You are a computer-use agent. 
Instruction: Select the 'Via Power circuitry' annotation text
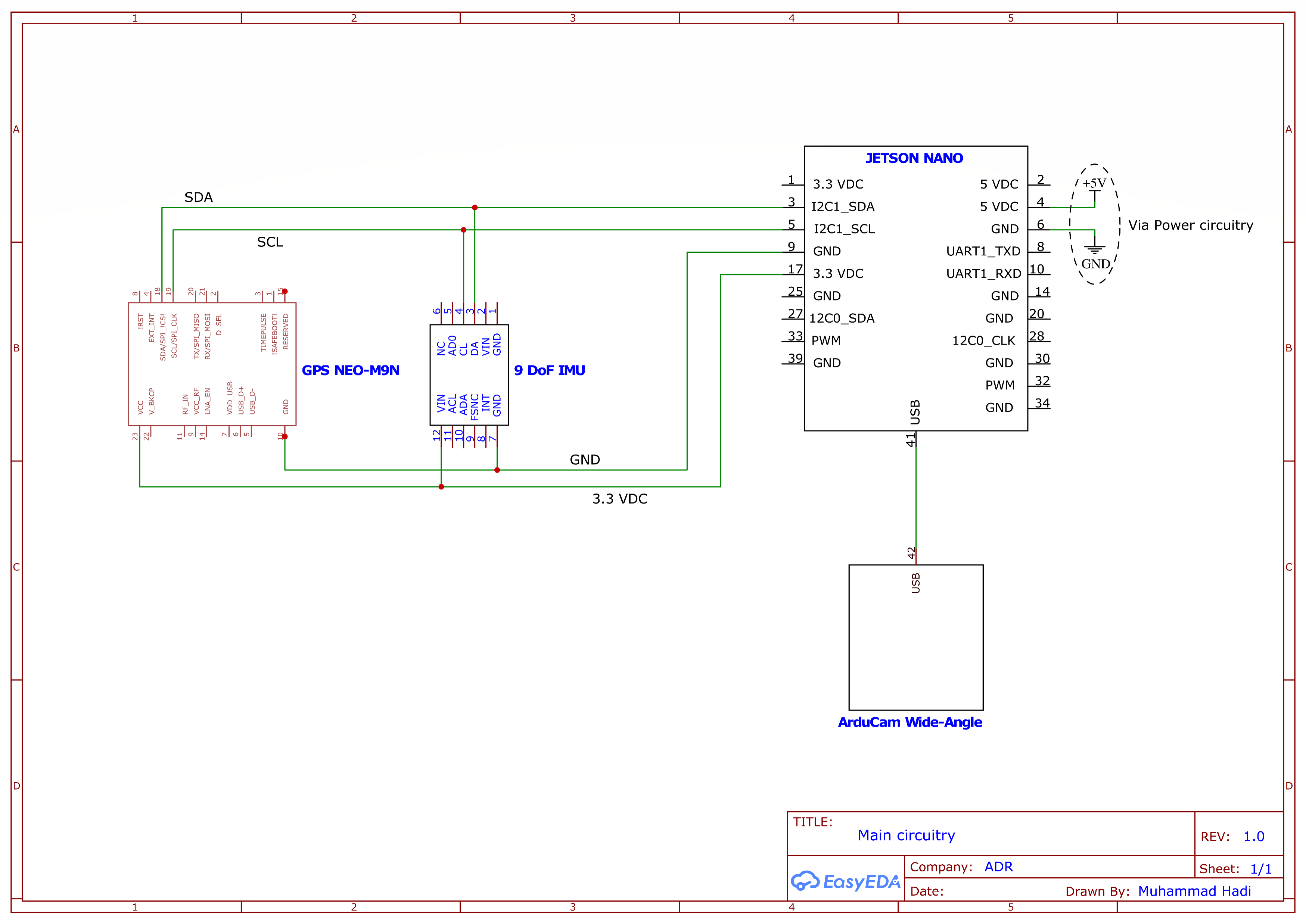(x=1191, y=225)
